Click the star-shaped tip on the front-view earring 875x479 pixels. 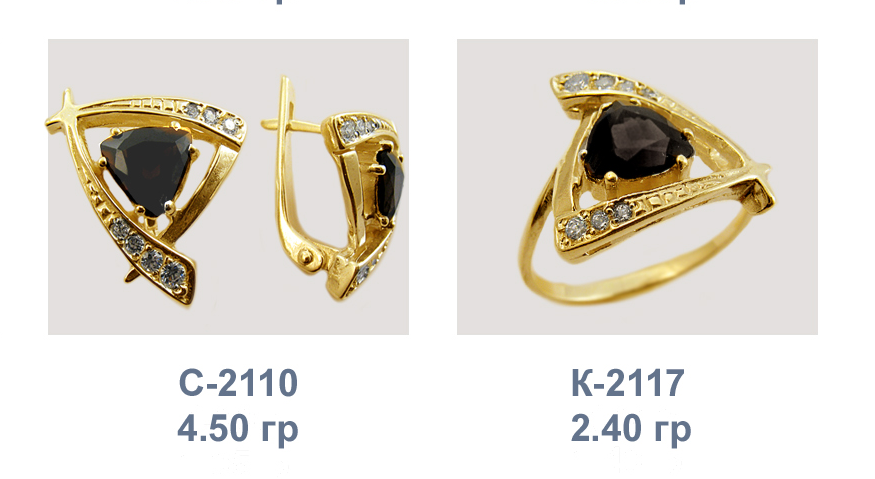[x=66, y=113]
